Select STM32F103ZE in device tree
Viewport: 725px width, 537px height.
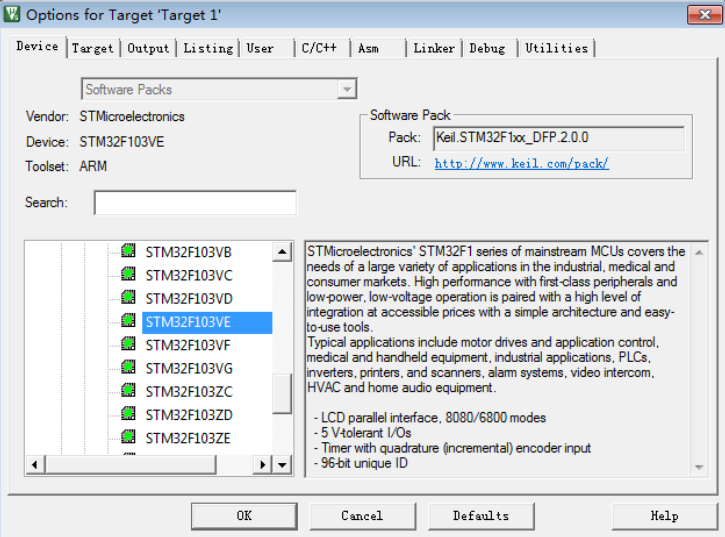pyautogui.click(x=188, y=438)
